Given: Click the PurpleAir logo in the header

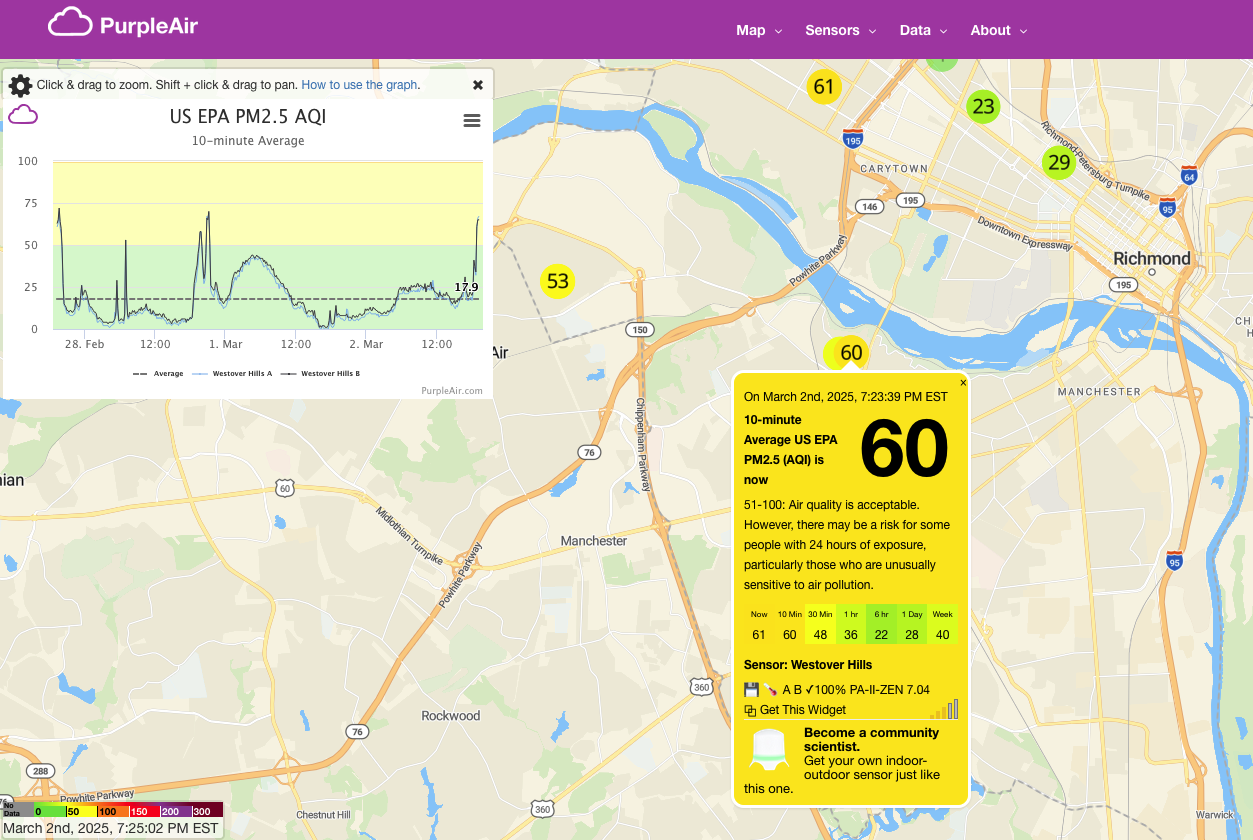Looking at the screenshot, I should coord(123,23).
